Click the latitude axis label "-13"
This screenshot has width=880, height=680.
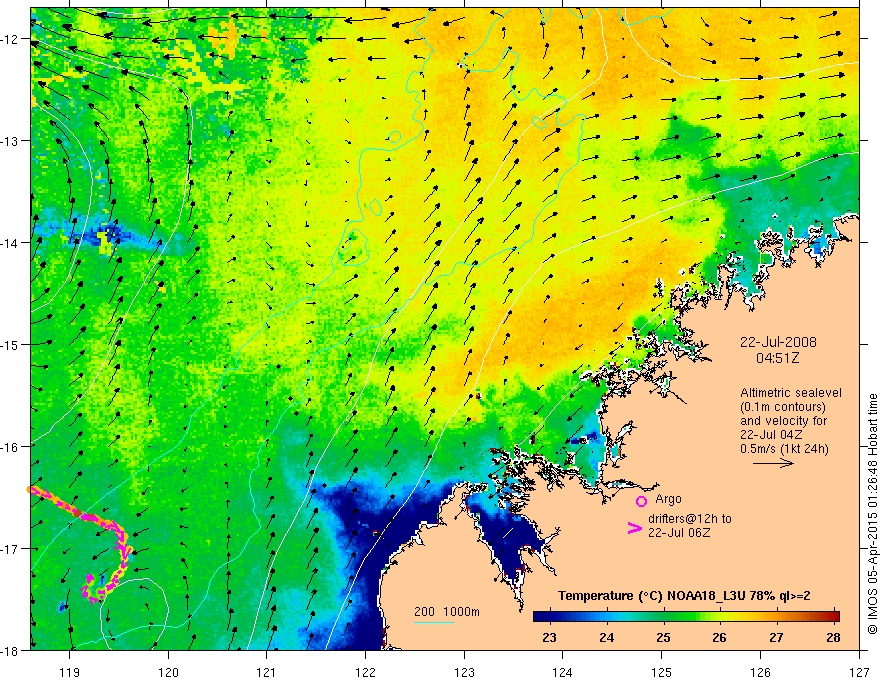[x=10, y=141]
